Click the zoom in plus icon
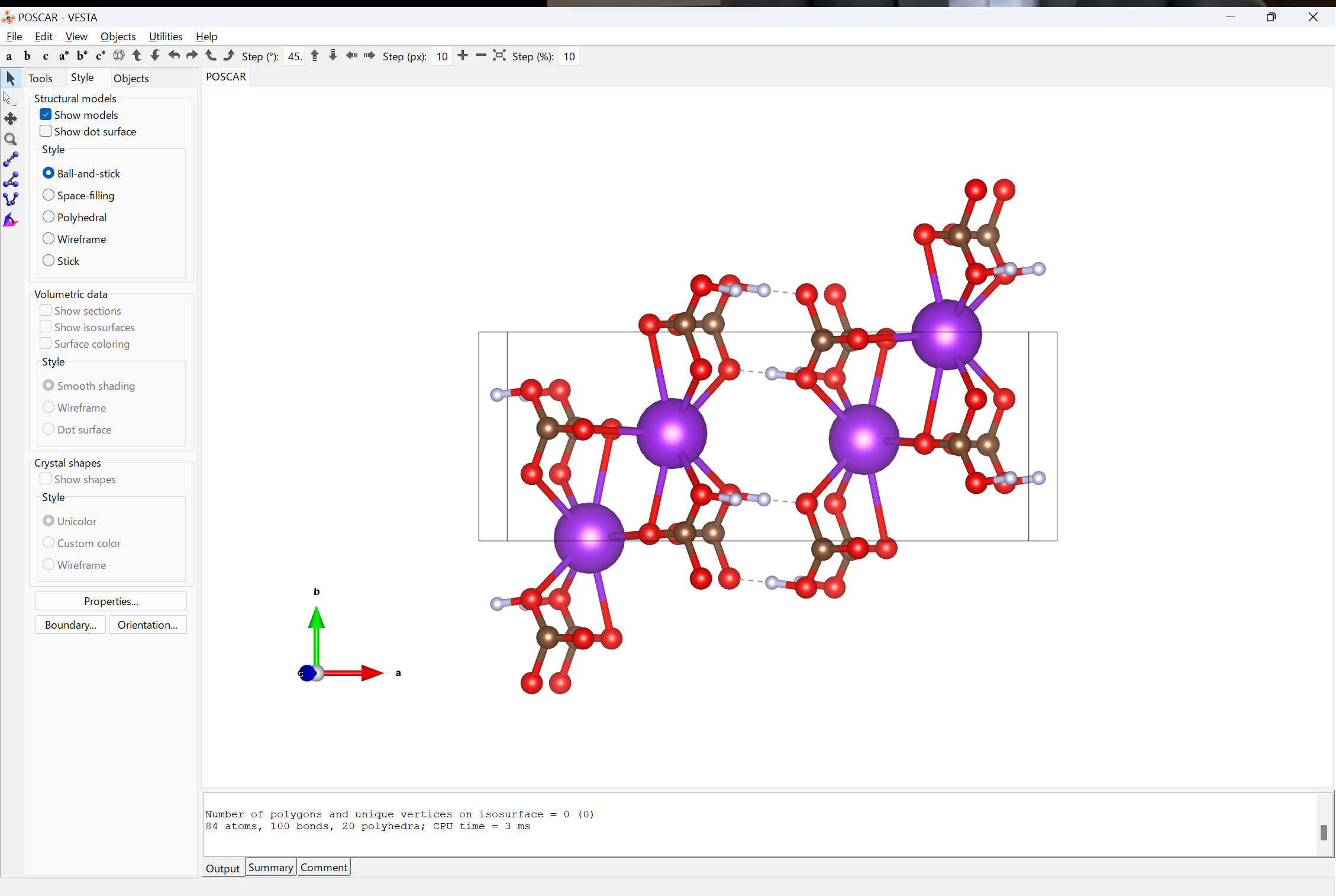The width and height of the screenshot is (1336, 896). [463, 56]
